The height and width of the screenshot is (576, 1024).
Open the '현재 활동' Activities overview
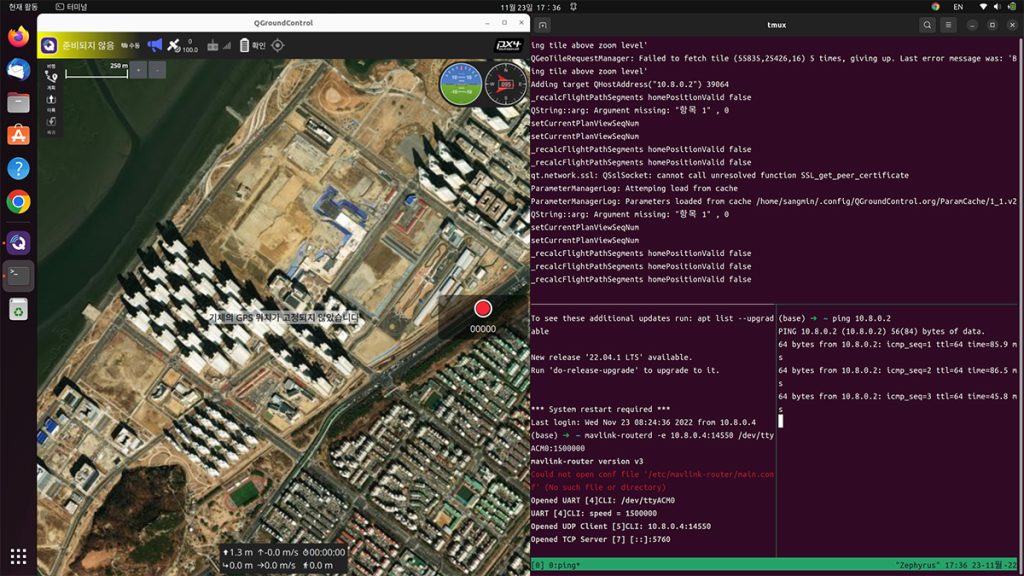(x=23, y=7)
